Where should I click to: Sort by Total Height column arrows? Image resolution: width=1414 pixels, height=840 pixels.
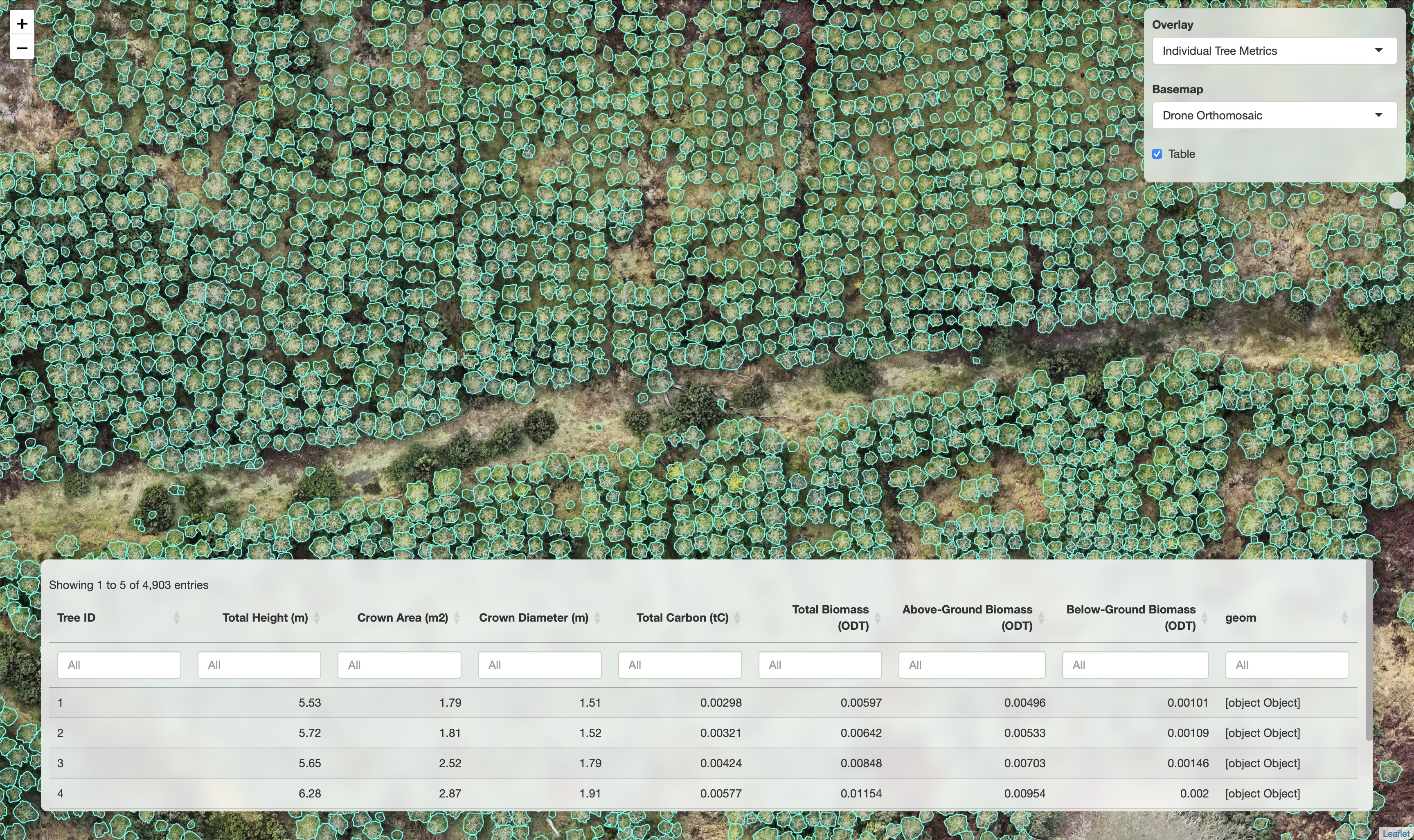[317, 618]
